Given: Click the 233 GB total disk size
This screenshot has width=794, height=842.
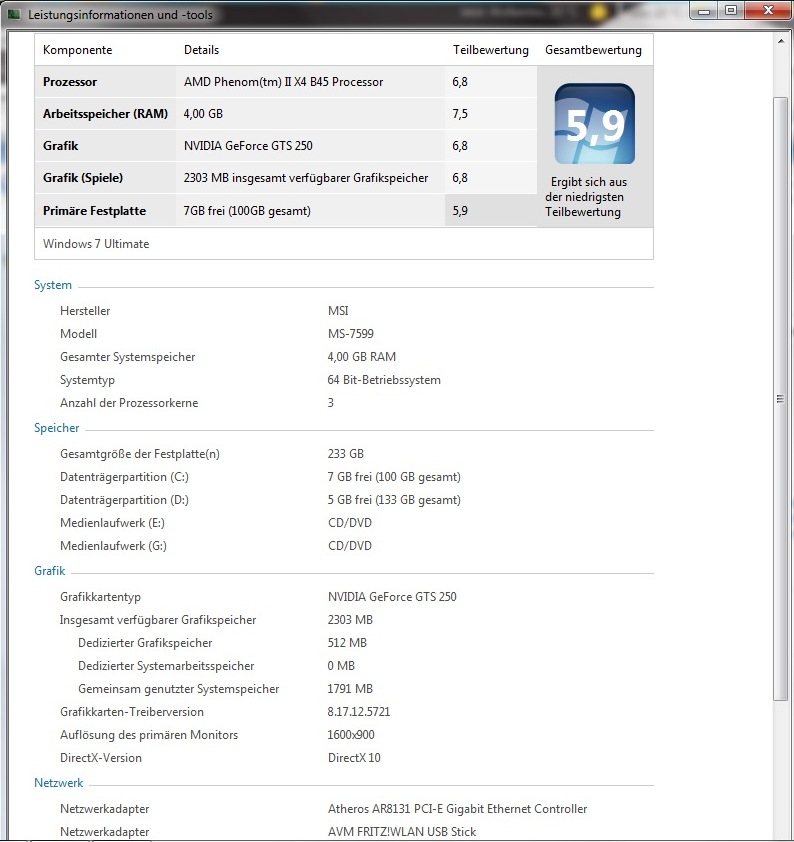Looking at the screenshot, I should (346, 454).
